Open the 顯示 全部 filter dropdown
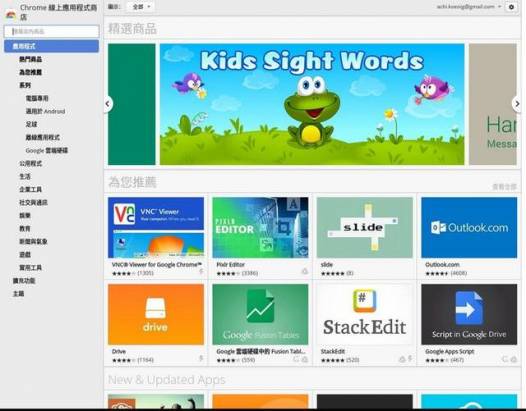The width and height of the screenshot is (526, 411). [141, 7]
